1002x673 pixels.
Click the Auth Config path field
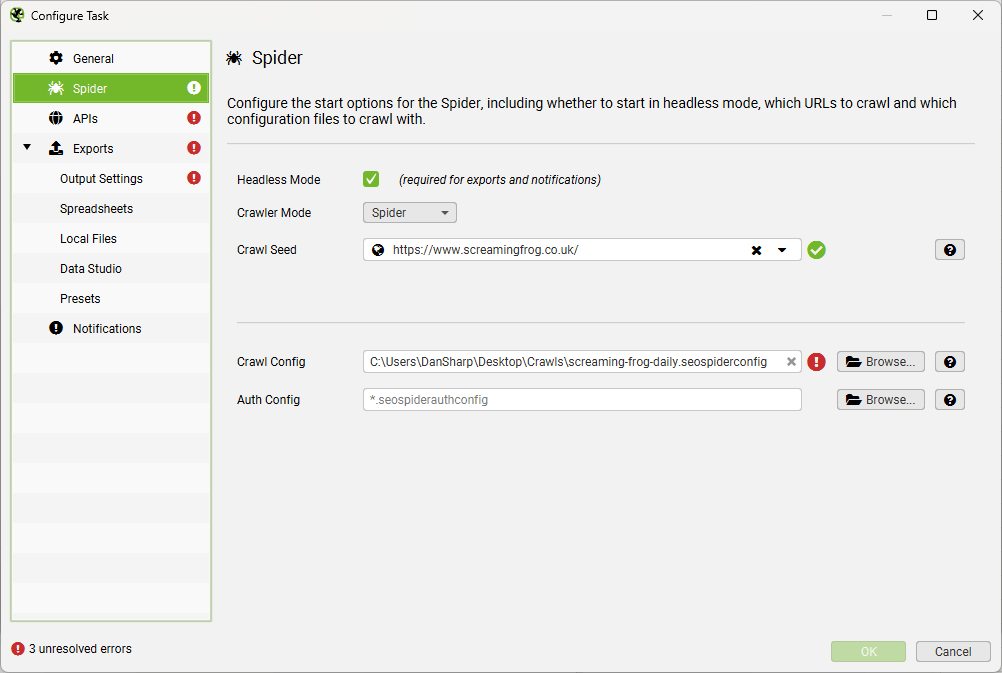pyautogui.click(x=582, y=399)
